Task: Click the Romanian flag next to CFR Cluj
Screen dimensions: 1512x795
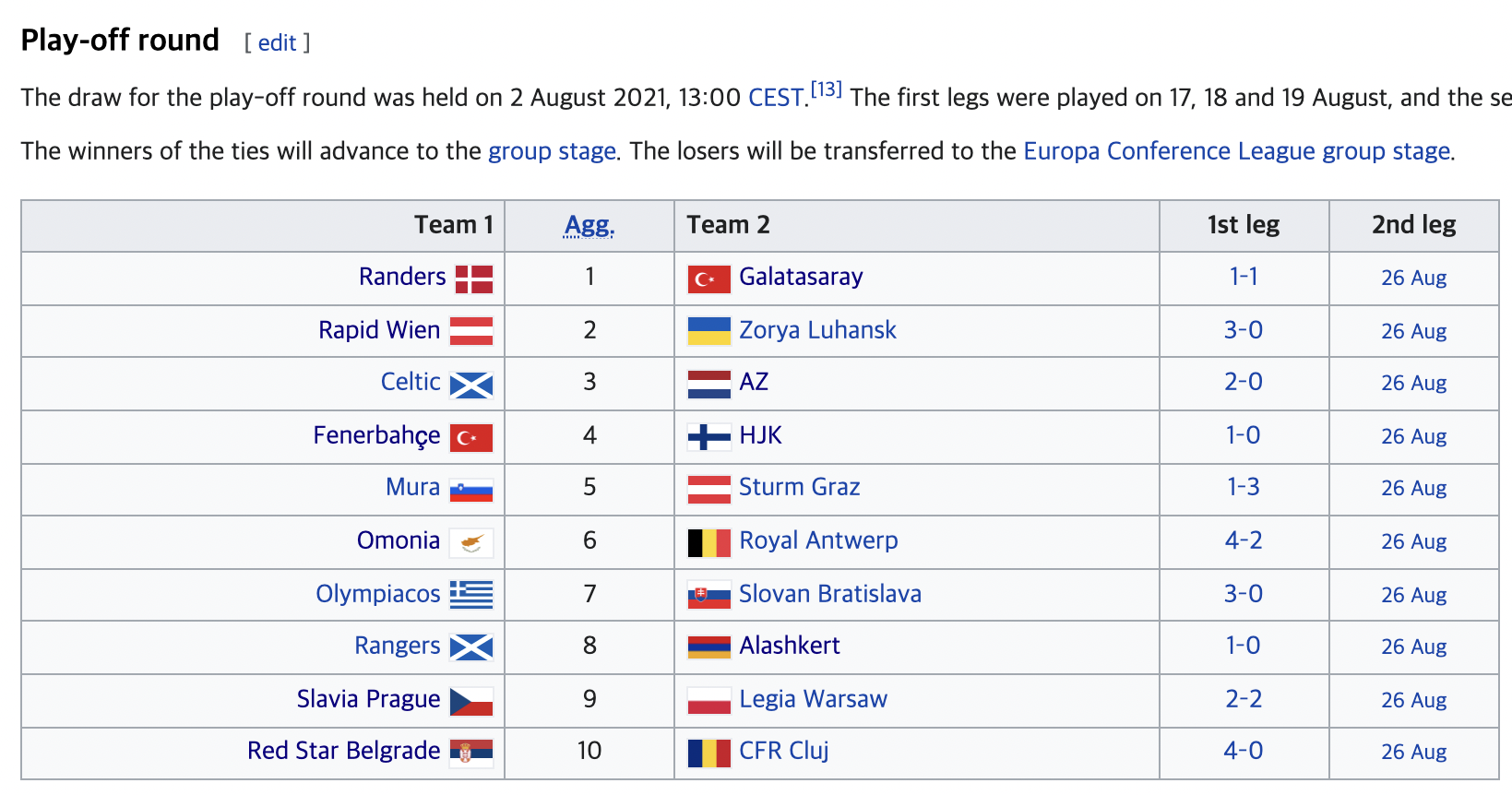Action: pyautogui.click(x=708, y=753)
